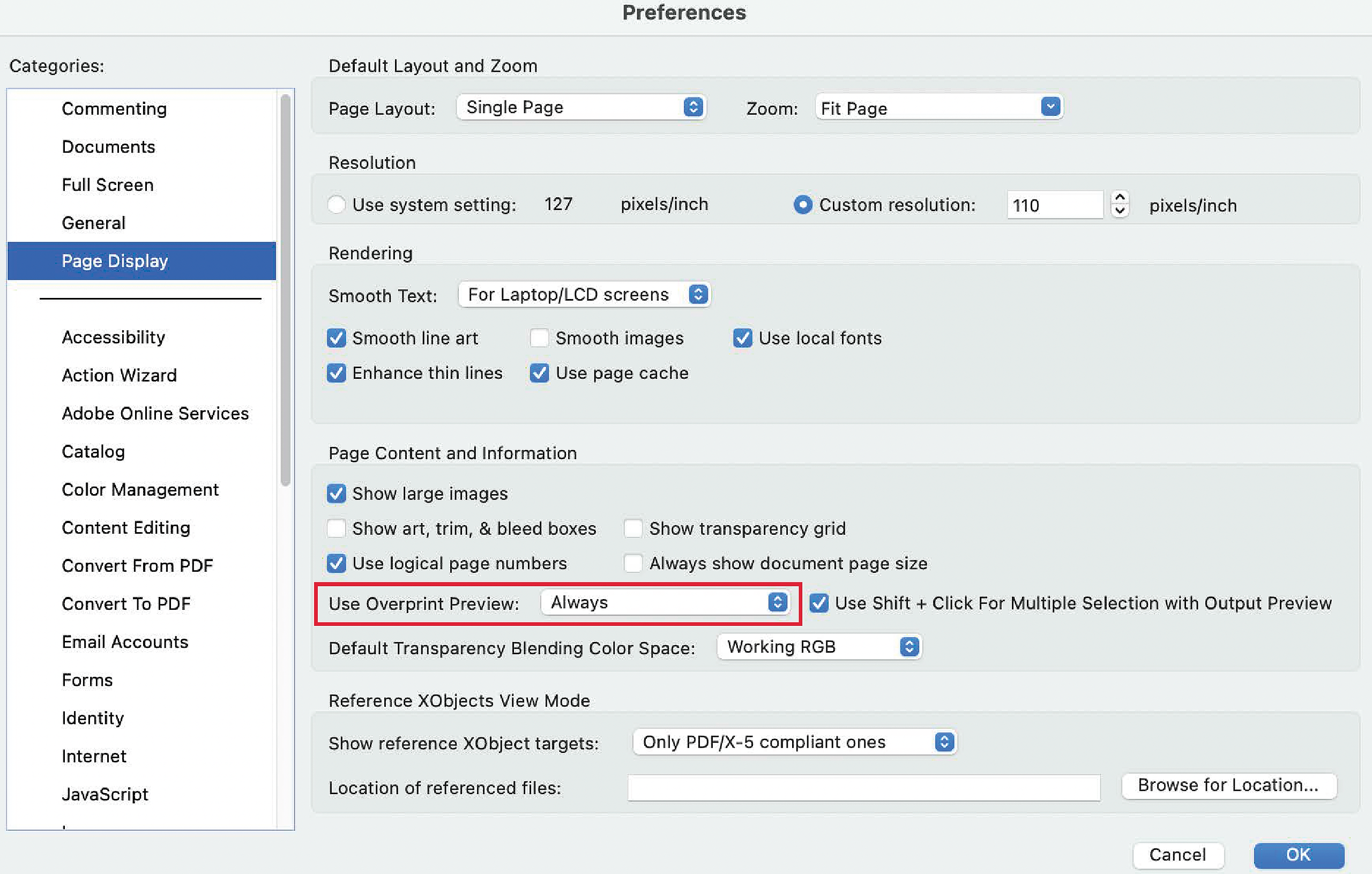Select the JavaScript category
Screen dimensions: 1372x874
point(141,794)
